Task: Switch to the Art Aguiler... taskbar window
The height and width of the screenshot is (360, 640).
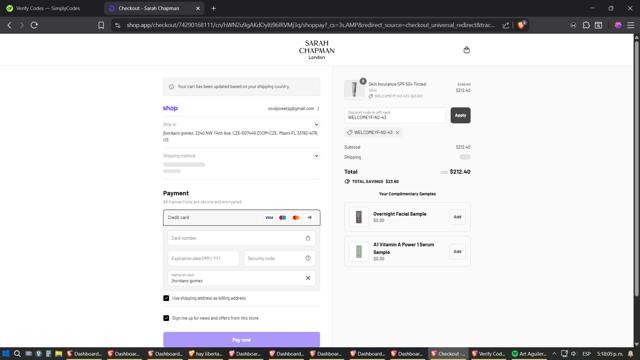Action: pyautogui.click(x=528, y=353)
